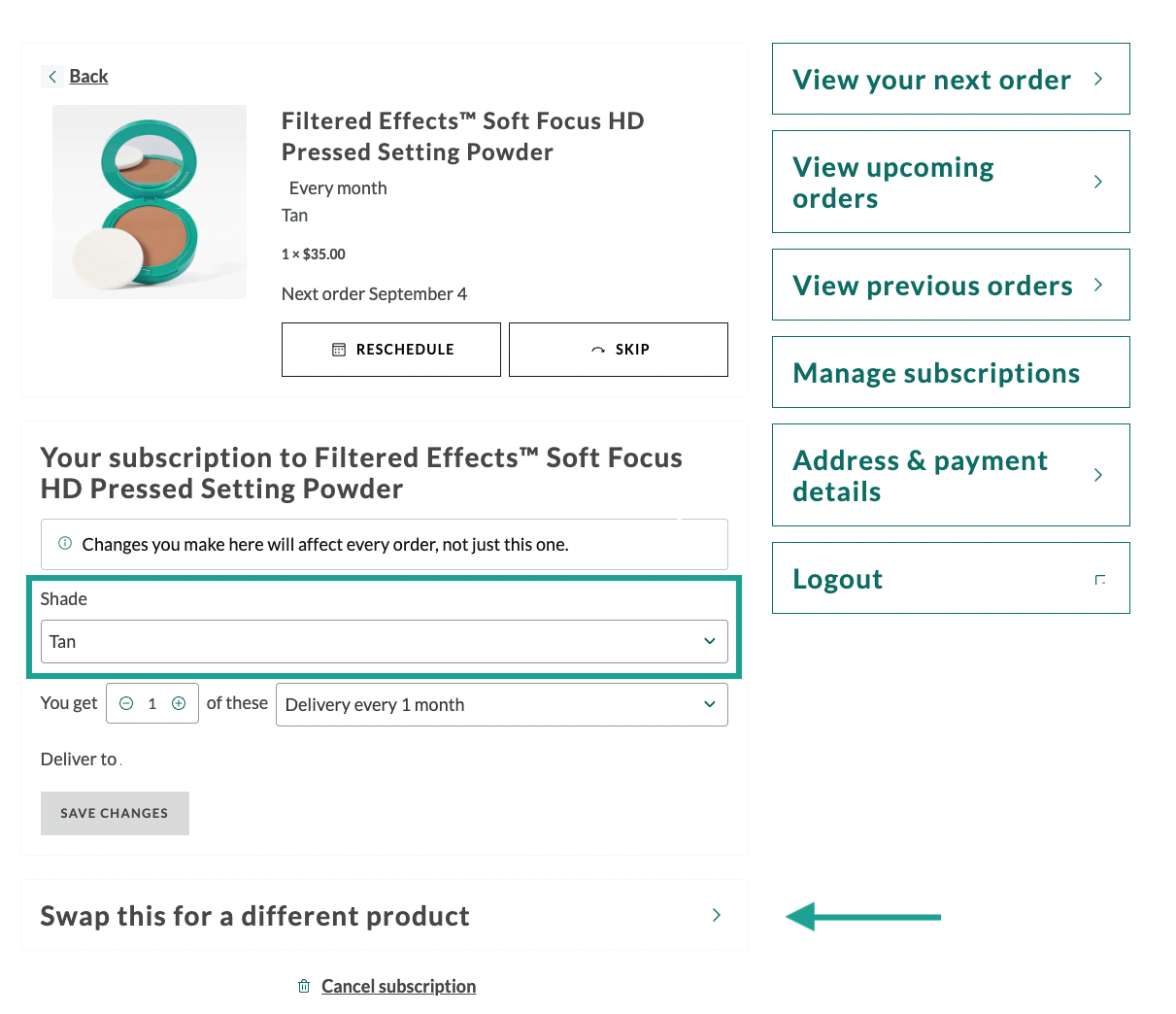Go to View upcoming orders
Viewport: 1176px width, 1014px height.
[x=950, y=183]
